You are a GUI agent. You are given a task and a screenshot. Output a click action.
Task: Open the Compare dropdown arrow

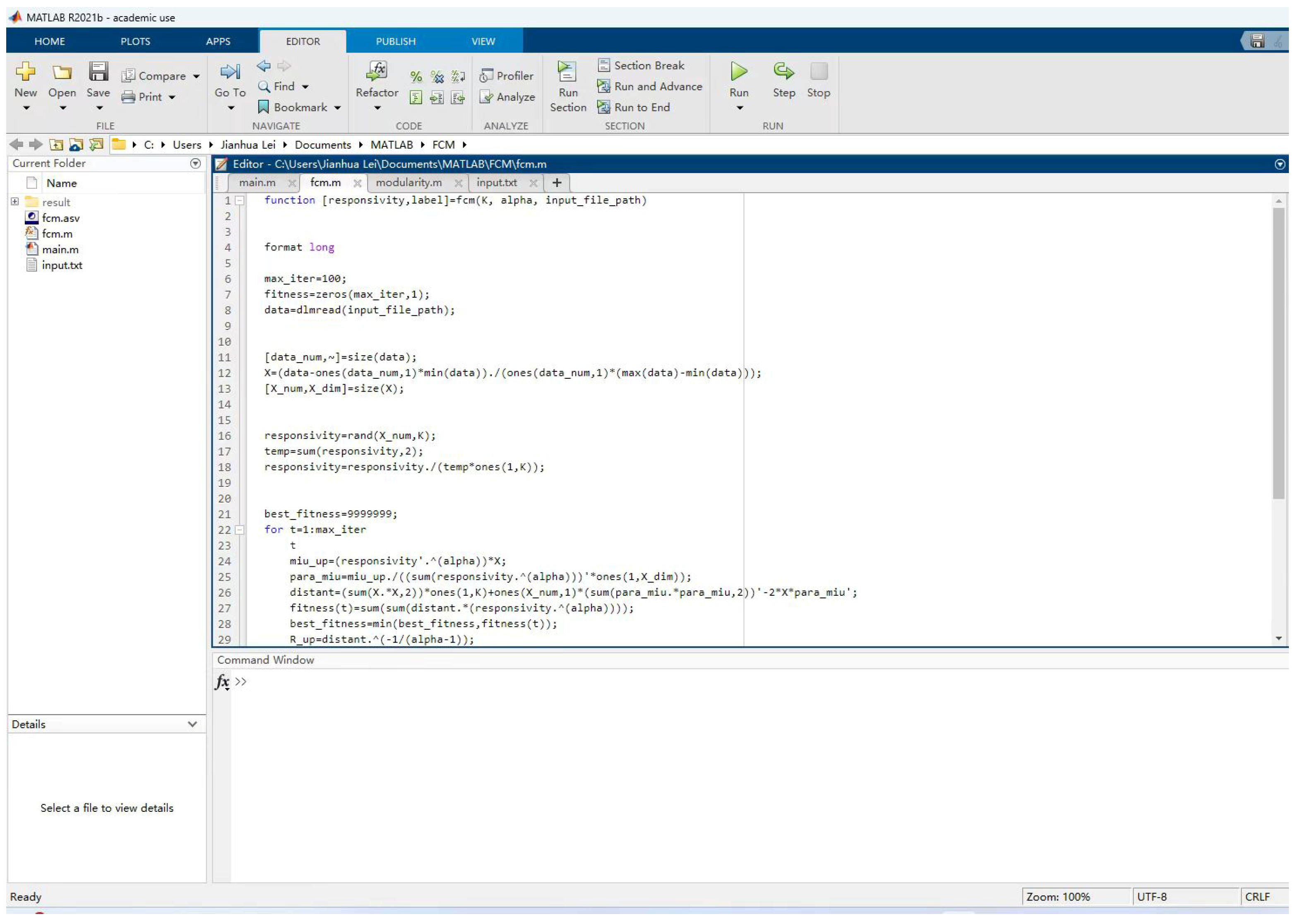pos(196,76)
